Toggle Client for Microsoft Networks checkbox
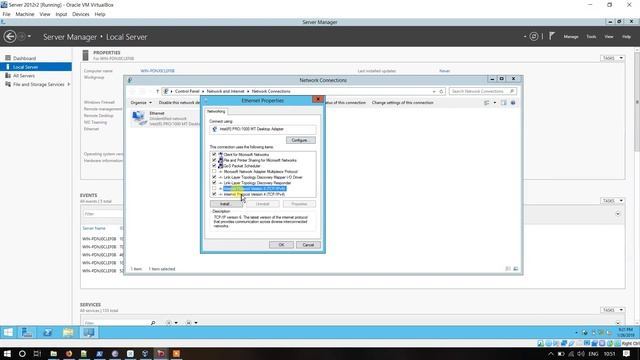Viewport: 640px width, 360px height. click(214, 155)
